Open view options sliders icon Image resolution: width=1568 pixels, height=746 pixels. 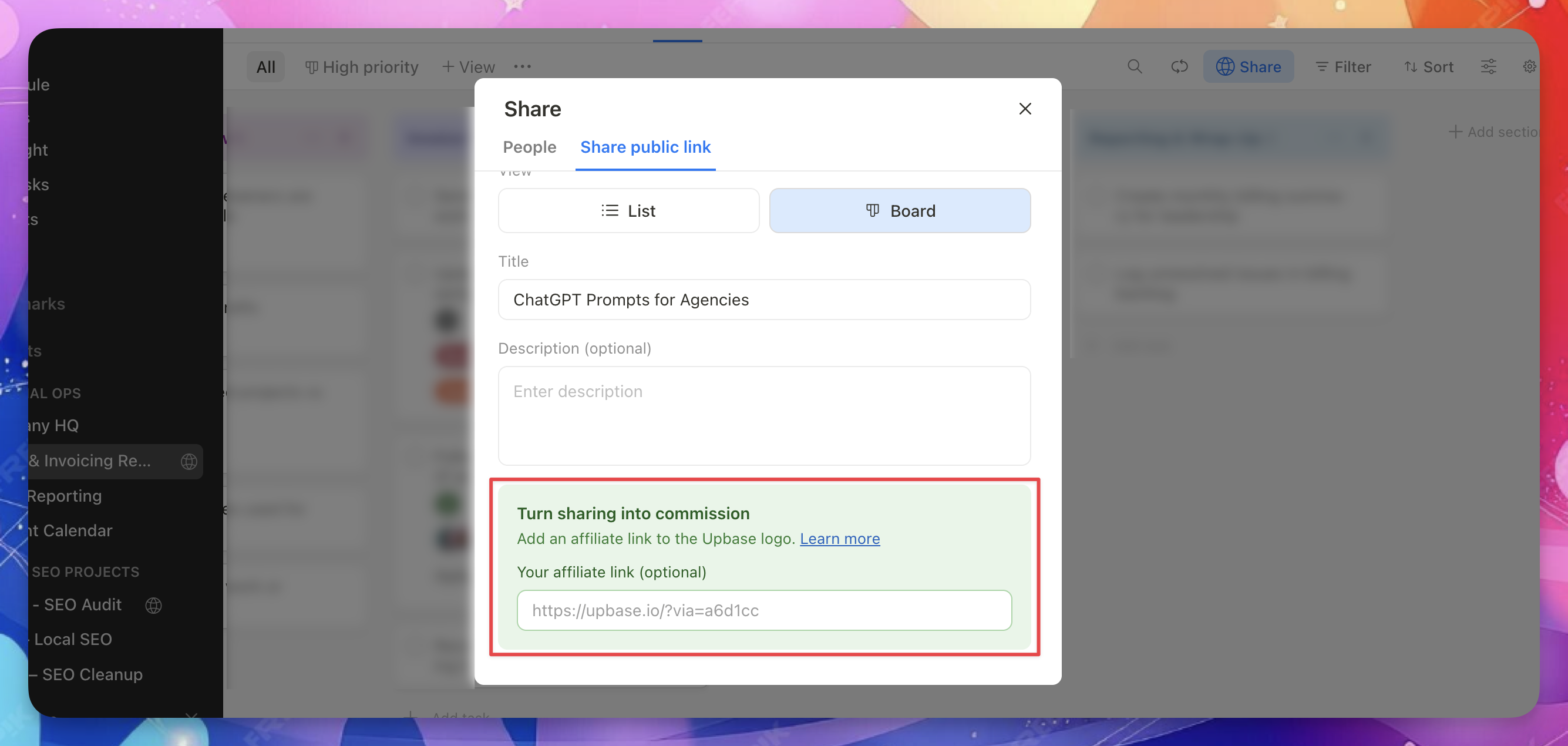[x=1488, y=66]
